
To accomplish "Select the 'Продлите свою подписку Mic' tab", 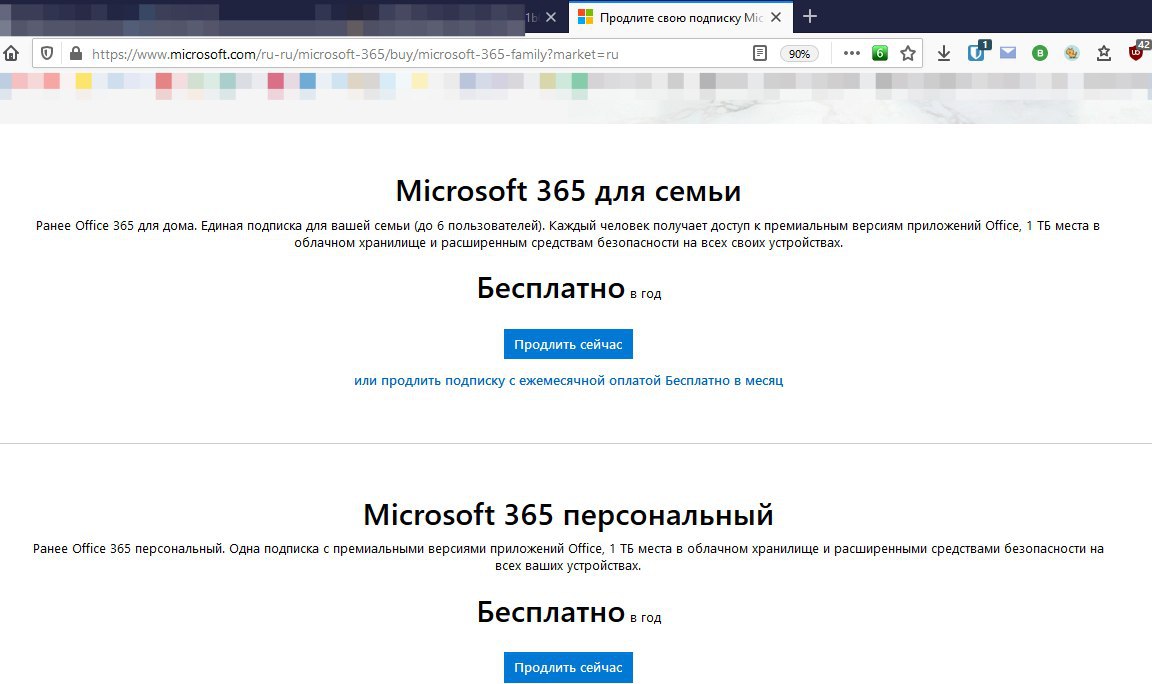I will [681, 17].
